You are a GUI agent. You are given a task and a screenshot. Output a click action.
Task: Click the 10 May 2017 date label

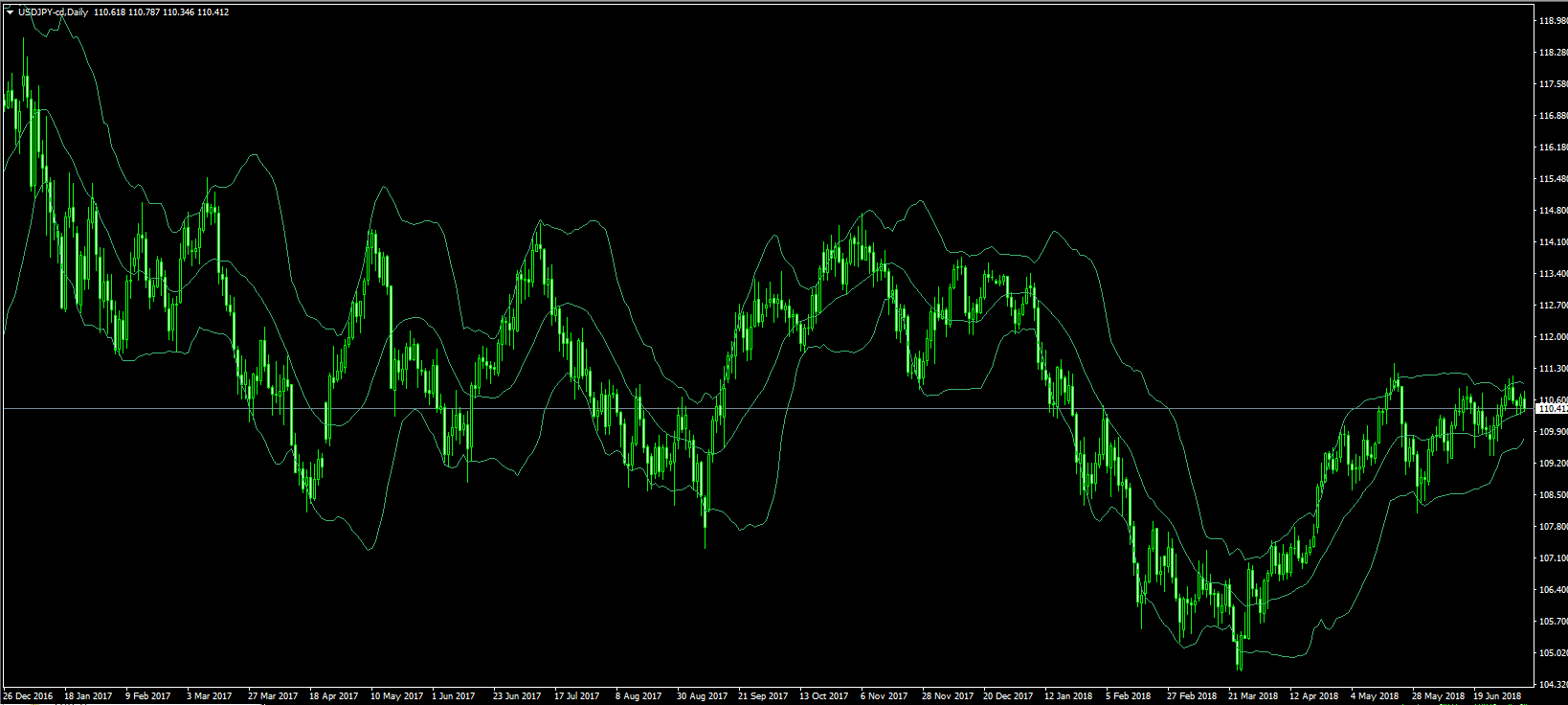pos(396,696)
